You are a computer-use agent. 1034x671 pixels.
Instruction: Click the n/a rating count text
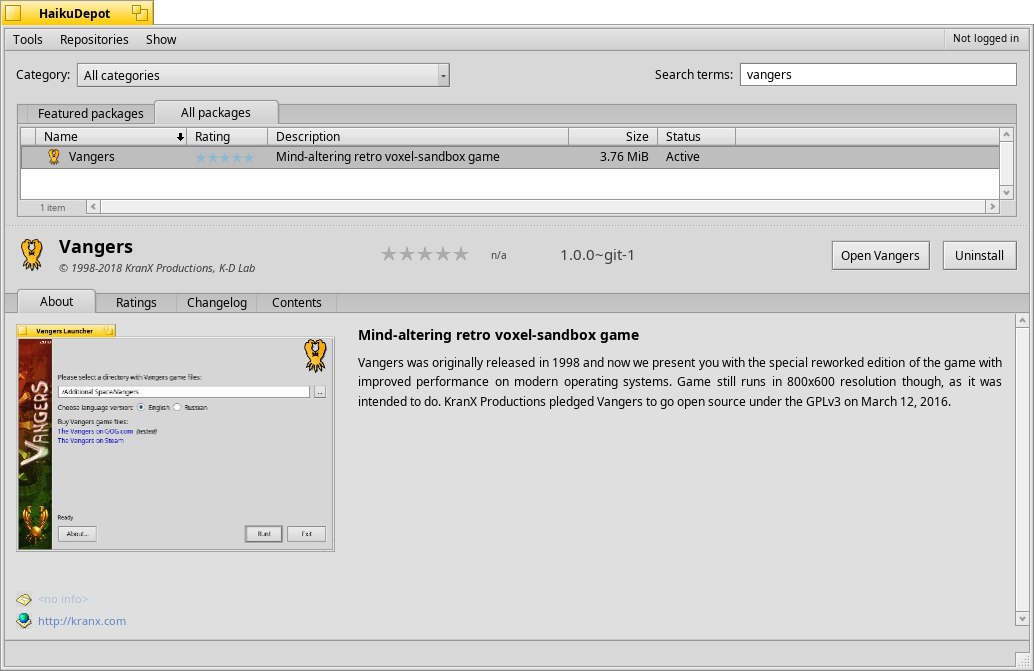(x=499, y=255)
